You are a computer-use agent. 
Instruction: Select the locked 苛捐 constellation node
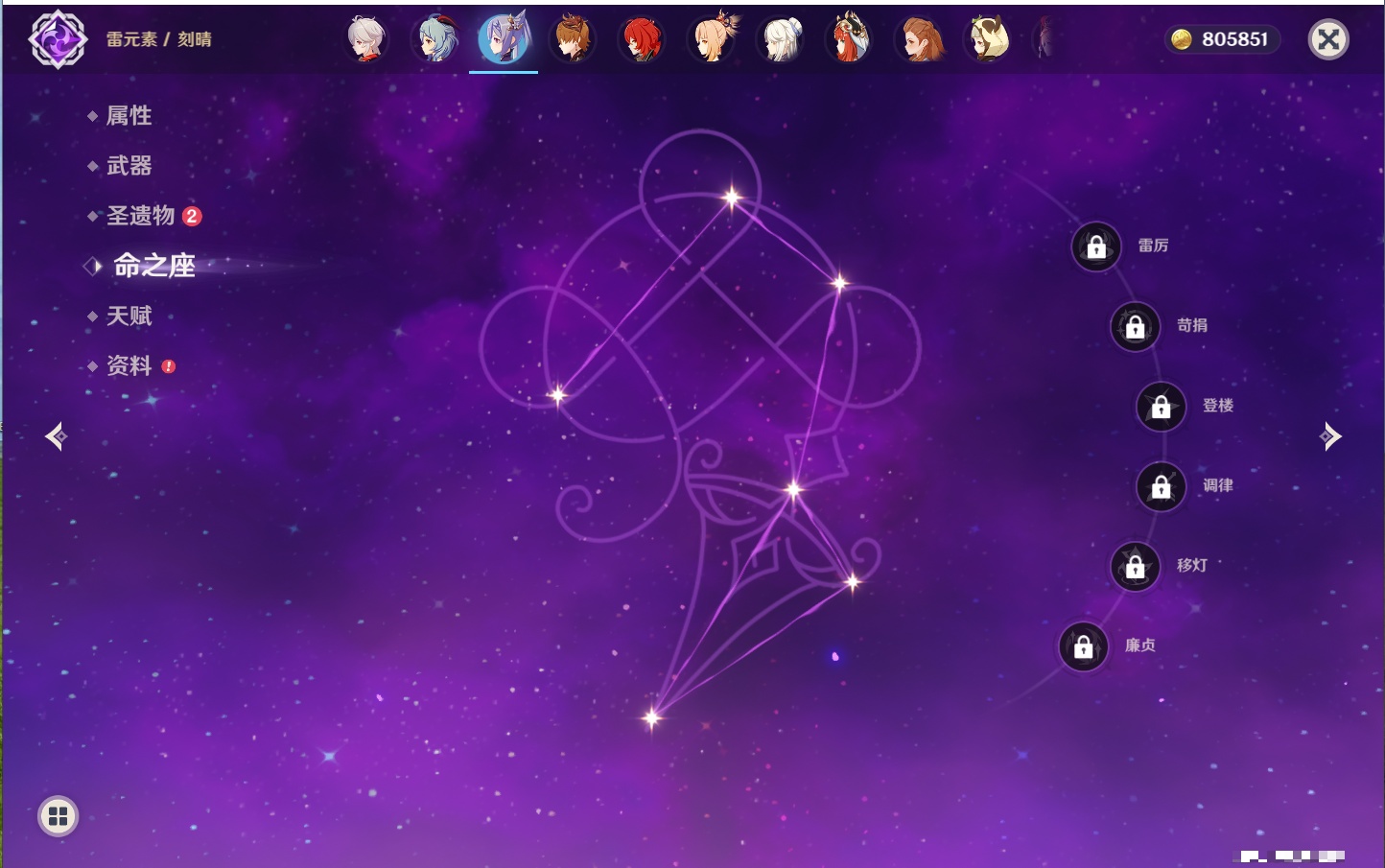point(1136,326)
